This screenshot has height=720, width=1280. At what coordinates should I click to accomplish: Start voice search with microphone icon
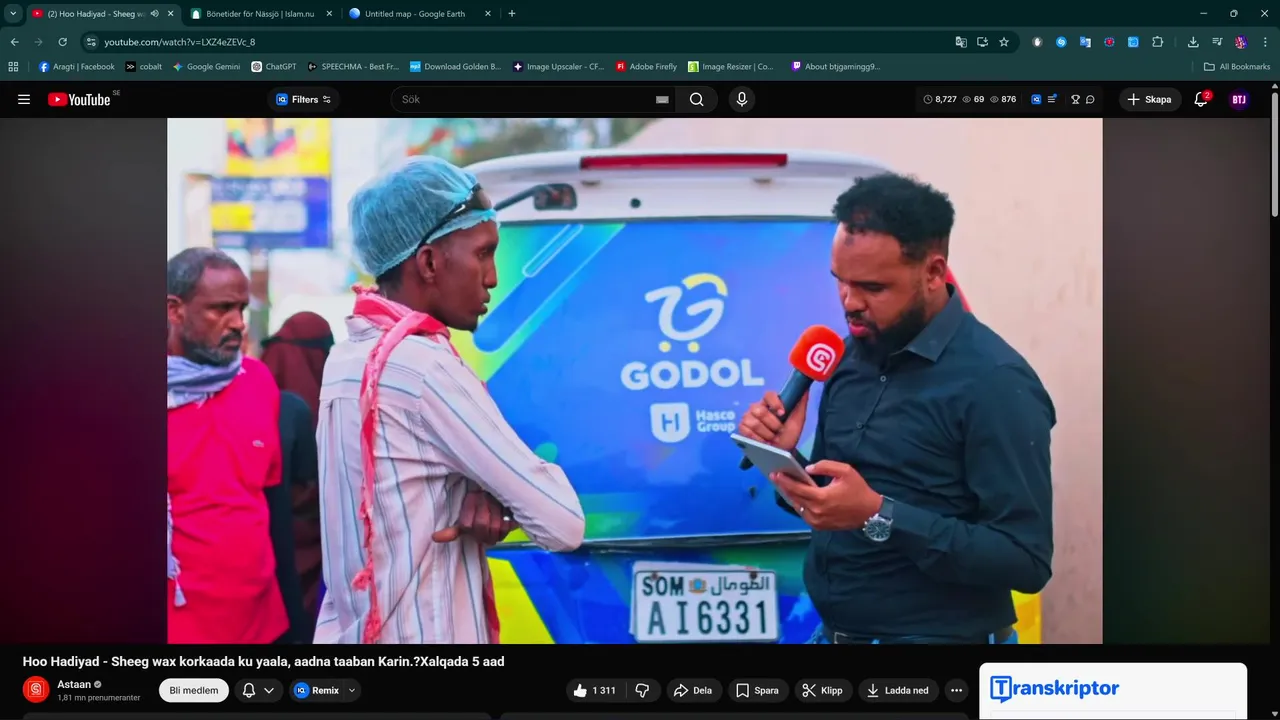coord(741,99)
